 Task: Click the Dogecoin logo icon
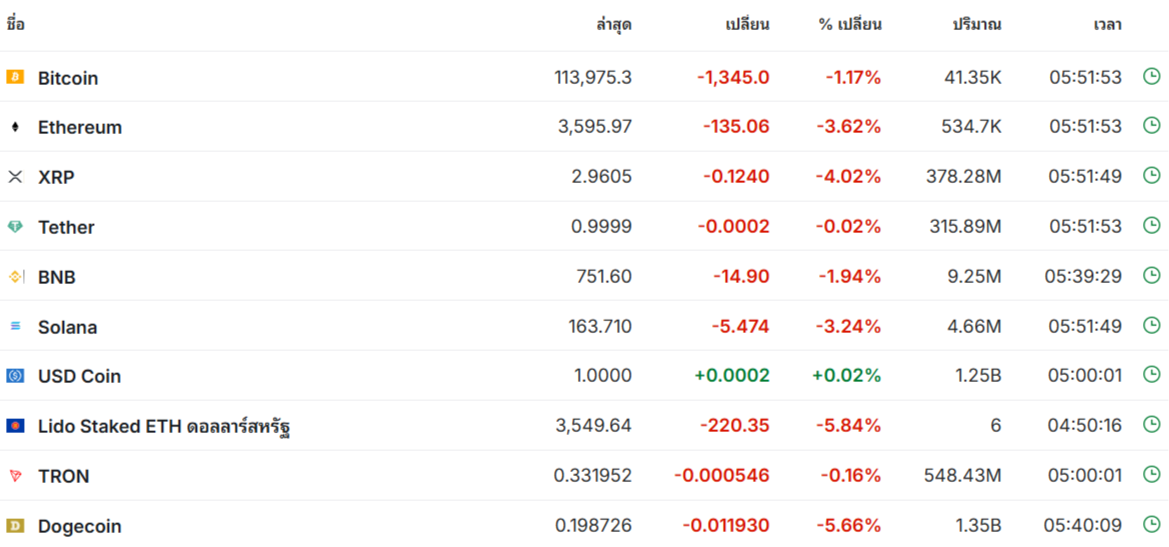(x=15, y=526)
